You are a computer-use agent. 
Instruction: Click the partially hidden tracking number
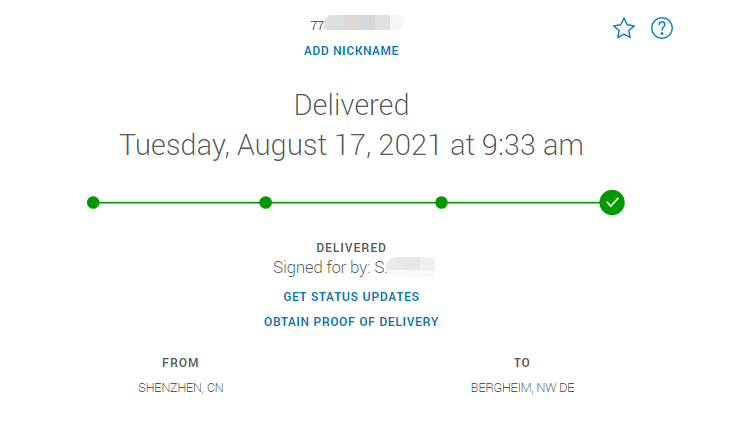[x=357, y=23]
